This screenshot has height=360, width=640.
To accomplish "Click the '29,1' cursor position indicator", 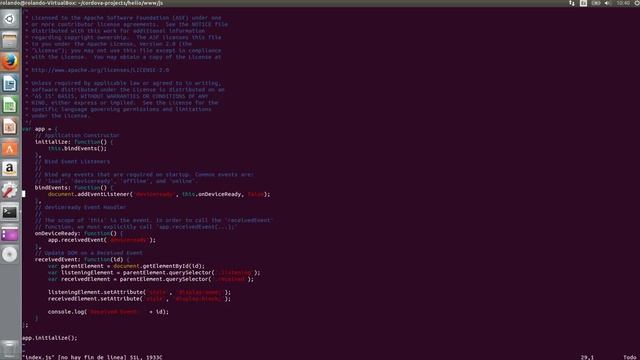I will (587, 357).
